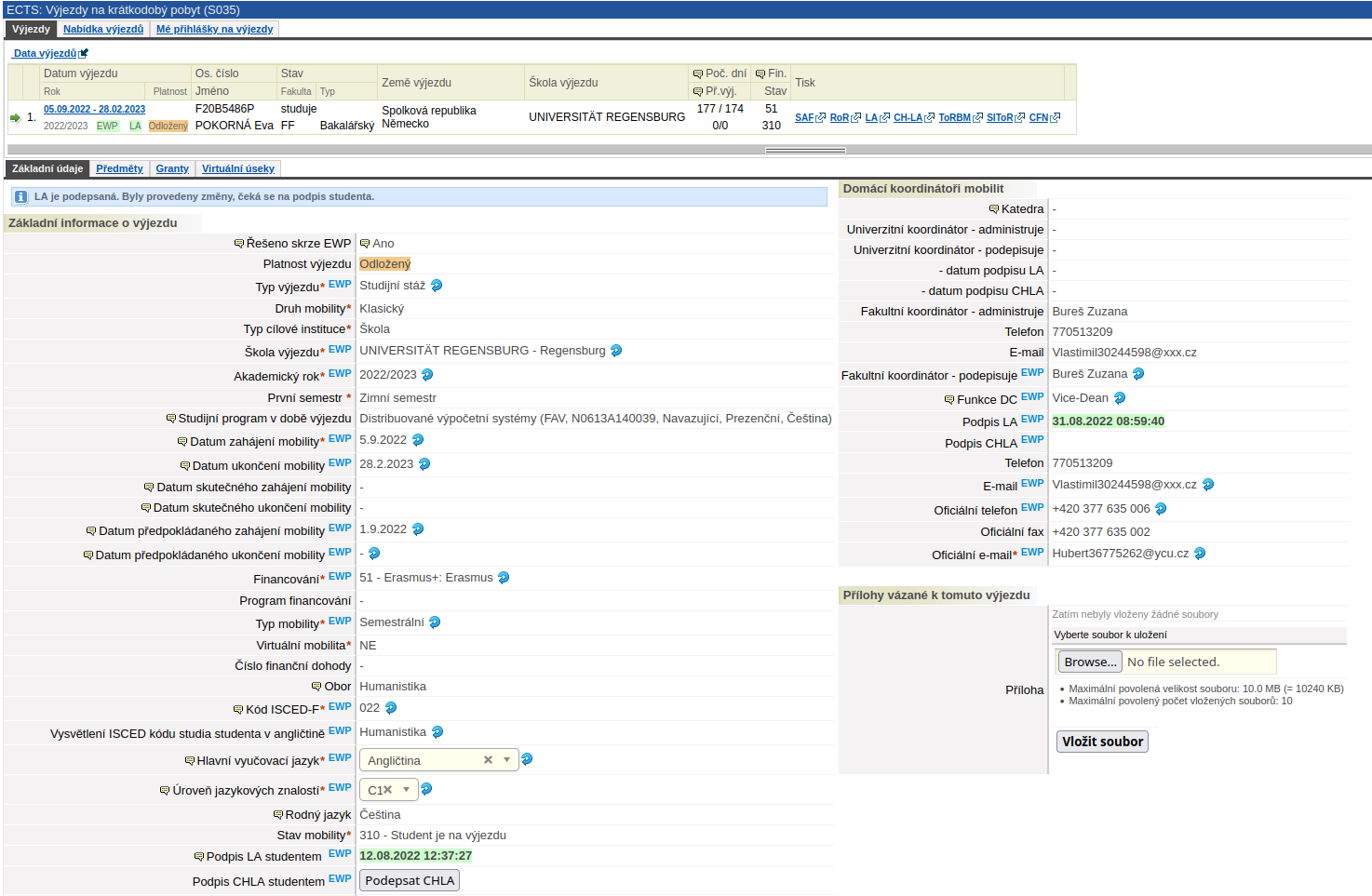Open the Mé přihlášky na výjezdy tab
The image size is (1372, 896).
215,29
